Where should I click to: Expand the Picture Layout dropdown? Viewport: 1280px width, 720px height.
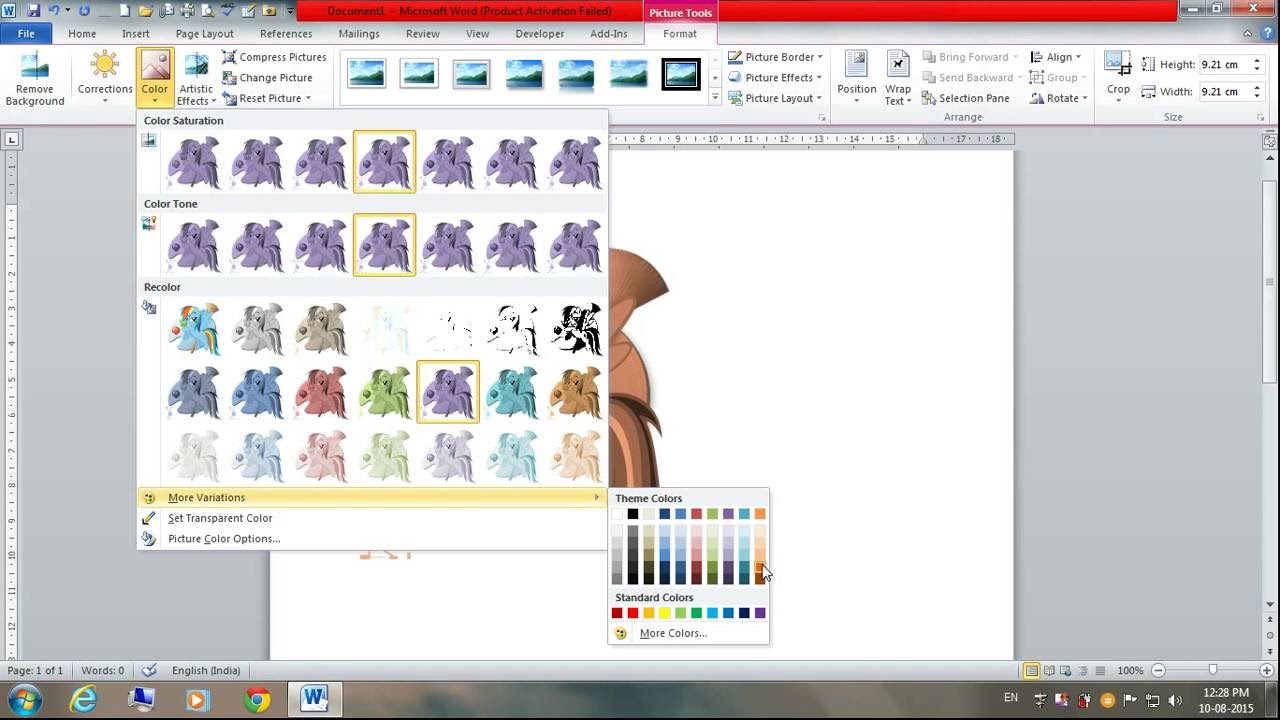click(x=819, y=98)
